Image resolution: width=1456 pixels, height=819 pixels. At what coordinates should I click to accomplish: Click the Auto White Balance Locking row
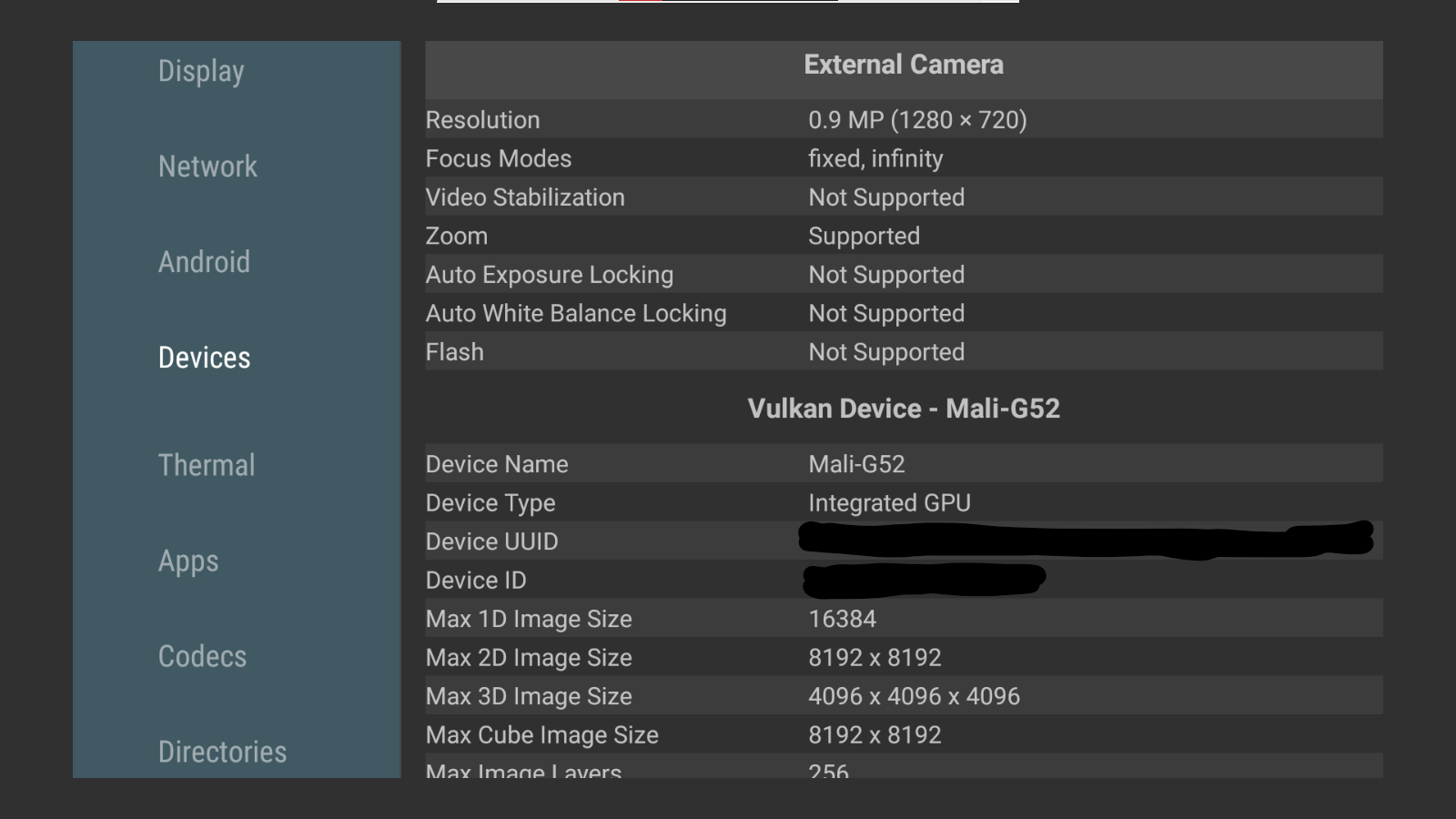tap(904, 313)
